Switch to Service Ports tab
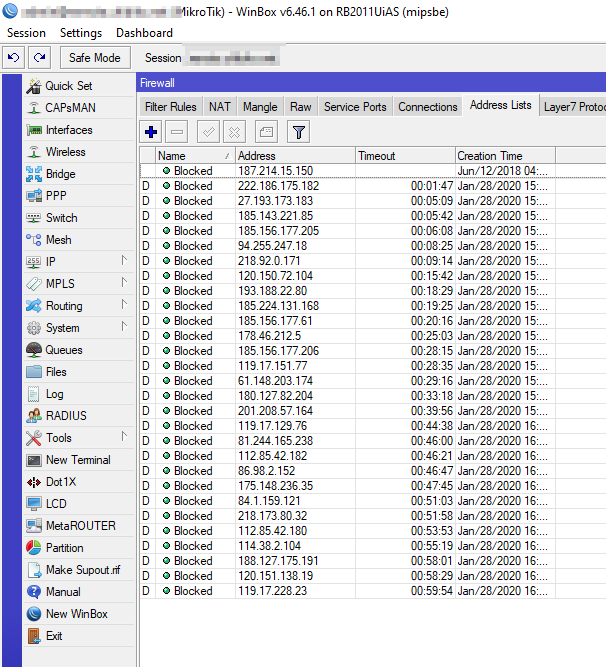 355,107
